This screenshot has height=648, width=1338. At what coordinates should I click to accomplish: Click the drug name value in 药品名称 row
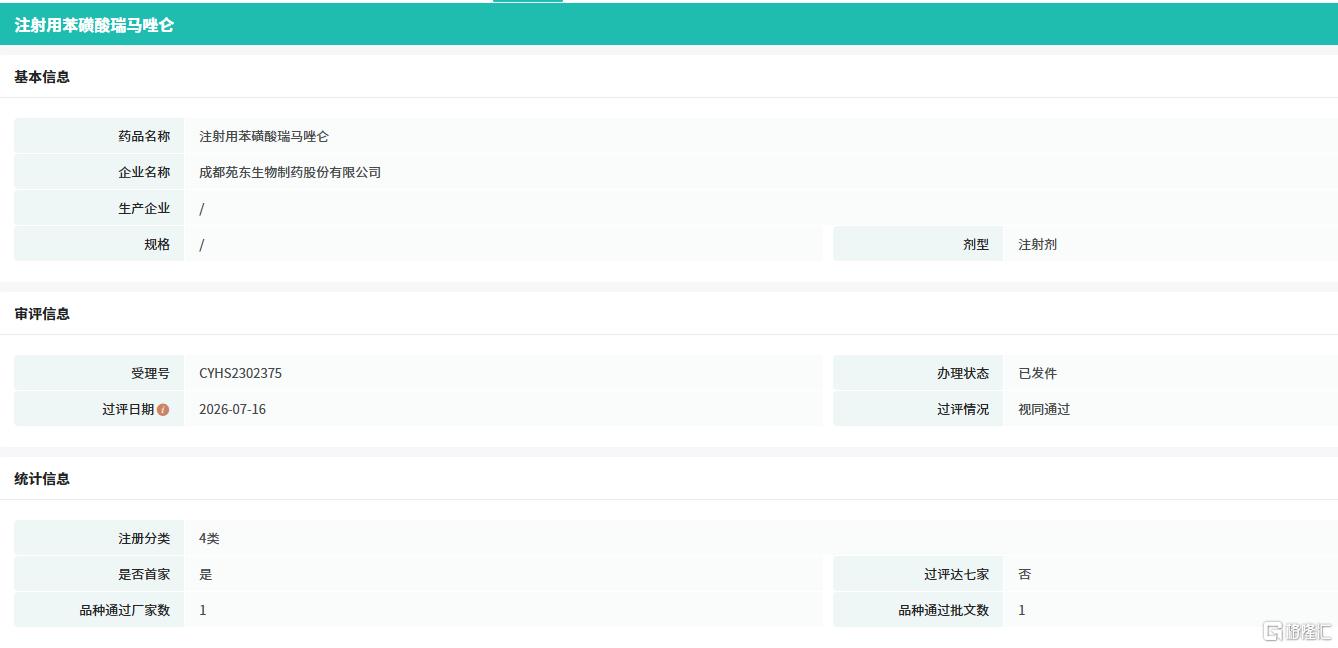click(x=264, y=136)
